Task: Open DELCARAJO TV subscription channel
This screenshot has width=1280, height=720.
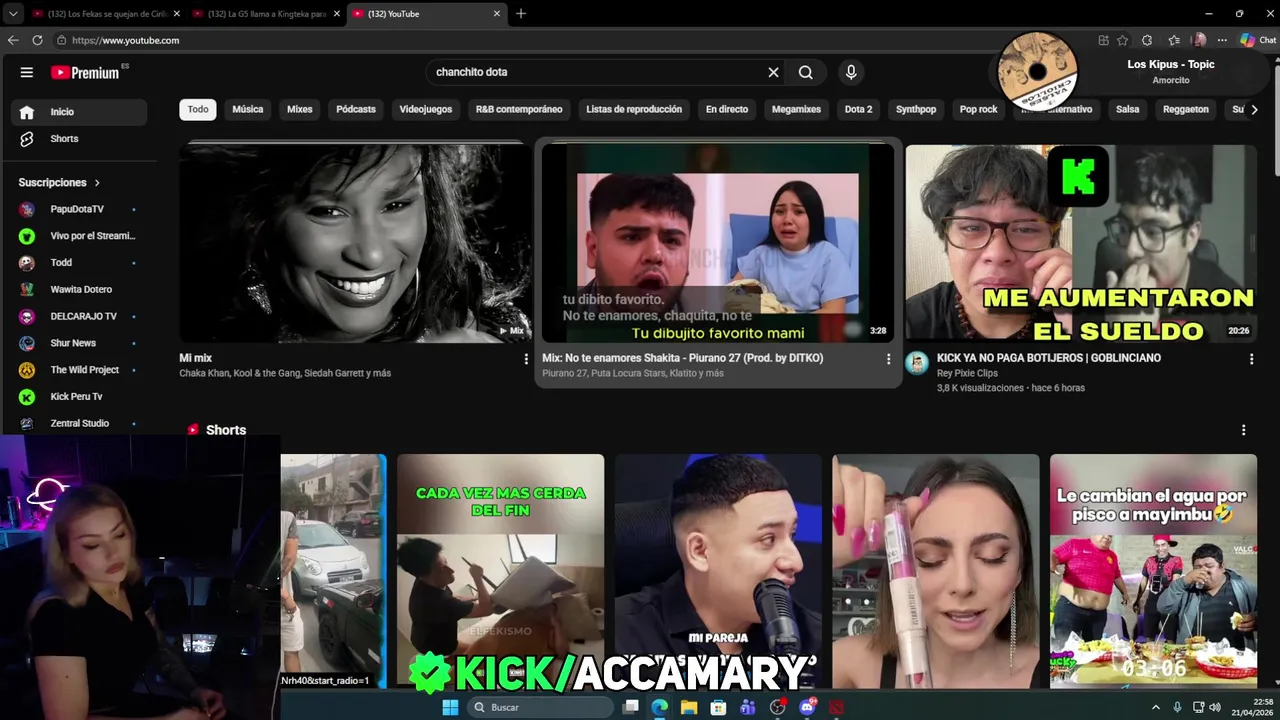Action: (x=77, y=316)
